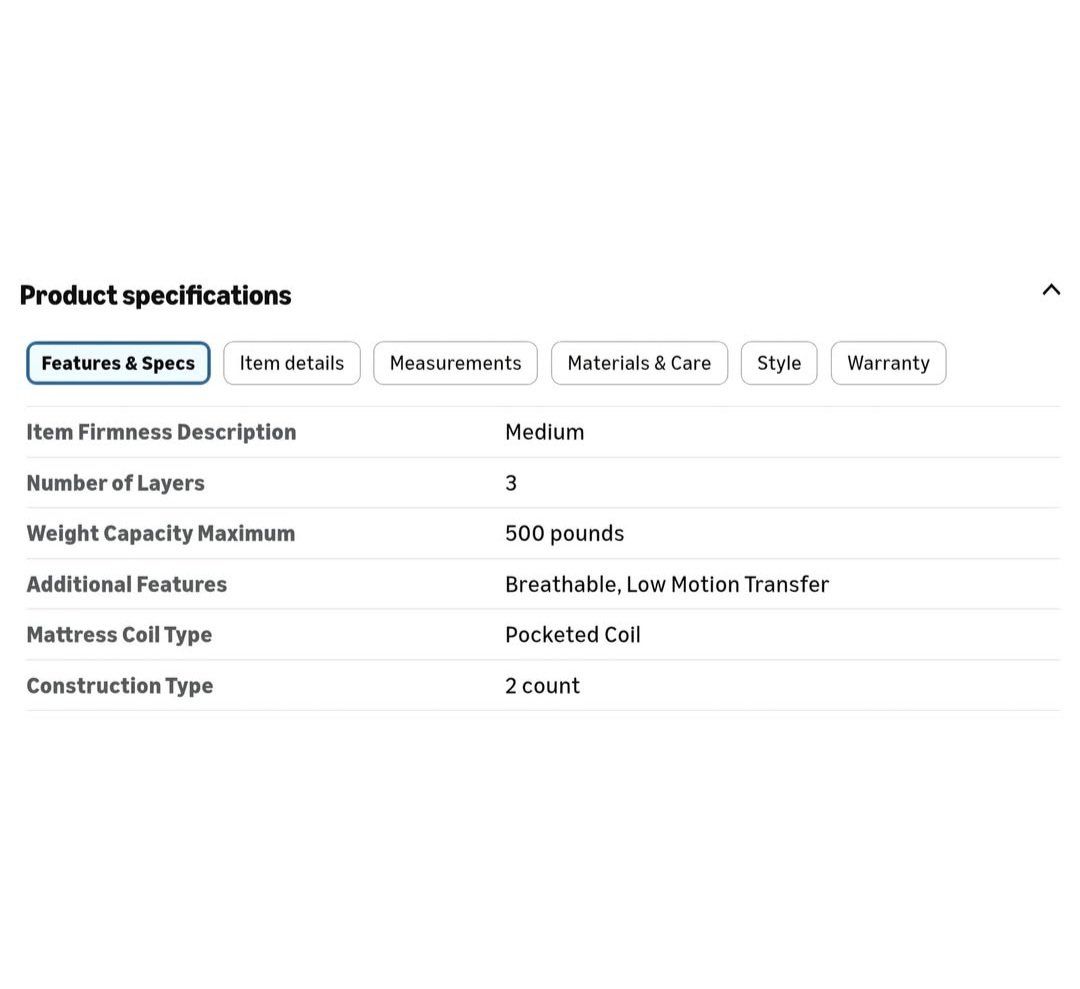The height and width of the screenshot is (989, 1080).
Task: Switch to the Item details tab
Action: (x=291, y=363)
